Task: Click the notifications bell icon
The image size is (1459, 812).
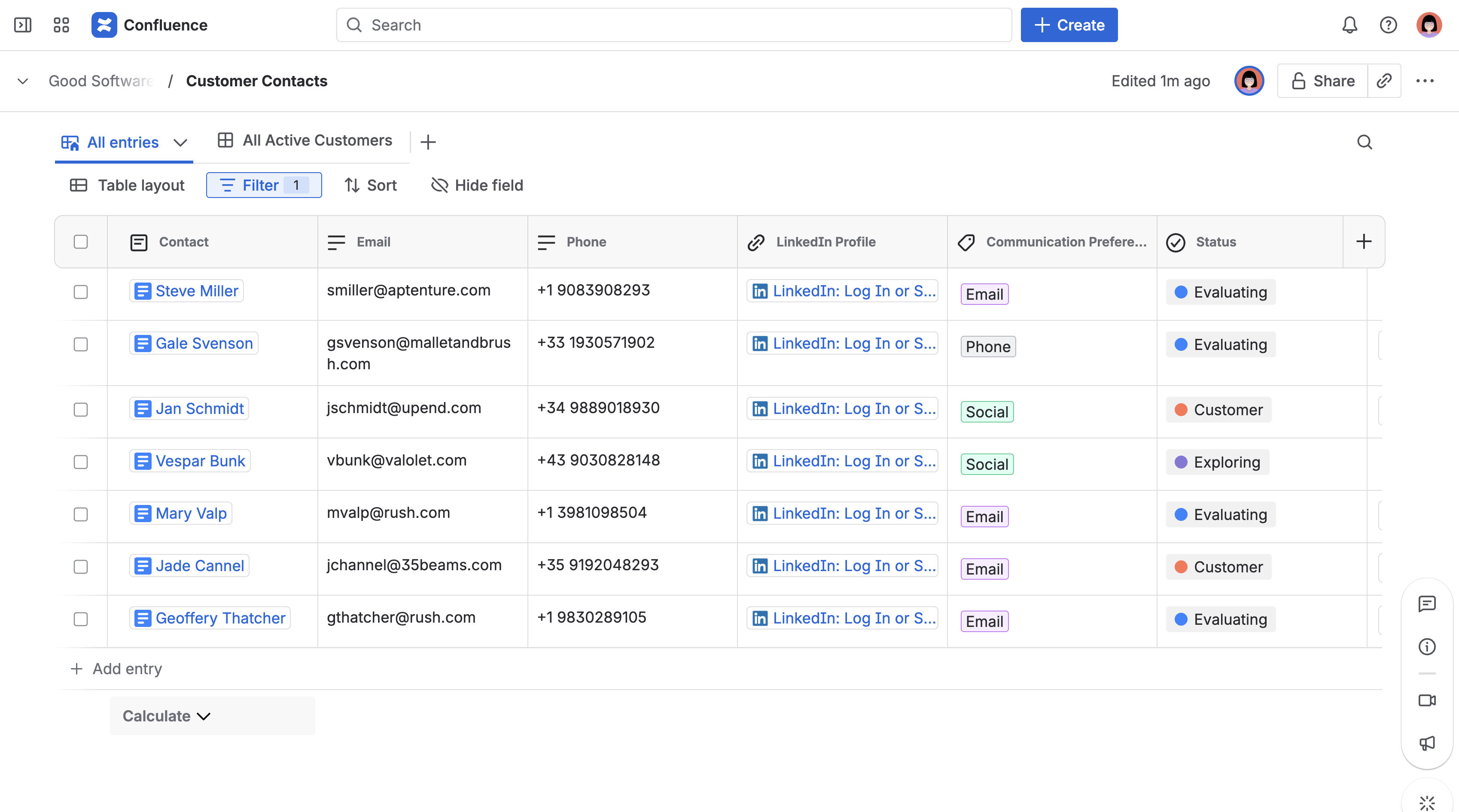Action: pyautogui.click(x=1349, y=25)
